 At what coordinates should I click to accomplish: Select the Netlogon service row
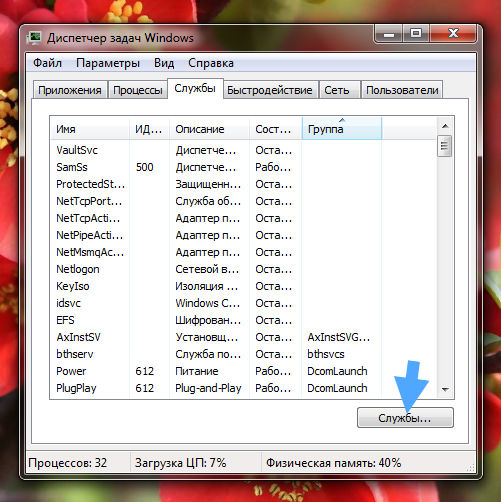coord(242,269)
